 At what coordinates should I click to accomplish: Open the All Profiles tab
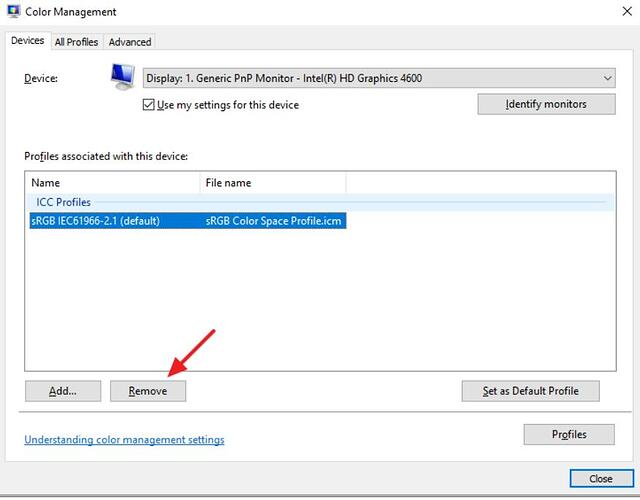point(76,41)
